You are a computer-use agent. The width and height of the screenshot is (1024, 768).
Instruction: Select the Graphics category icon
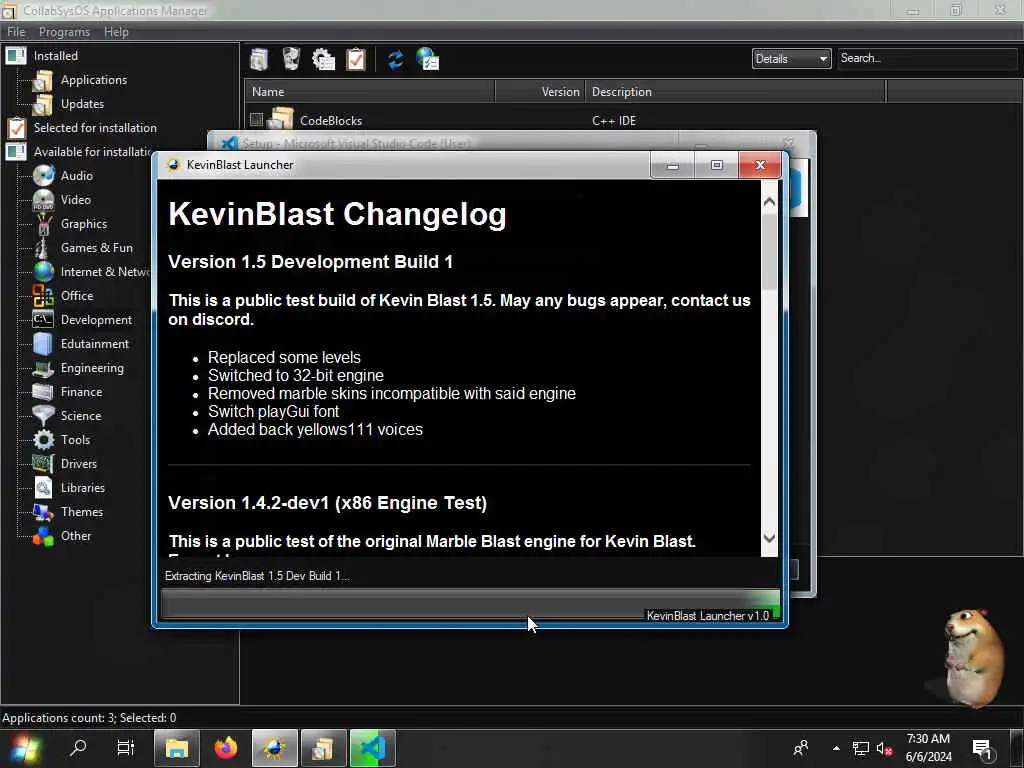click(44, 224)
